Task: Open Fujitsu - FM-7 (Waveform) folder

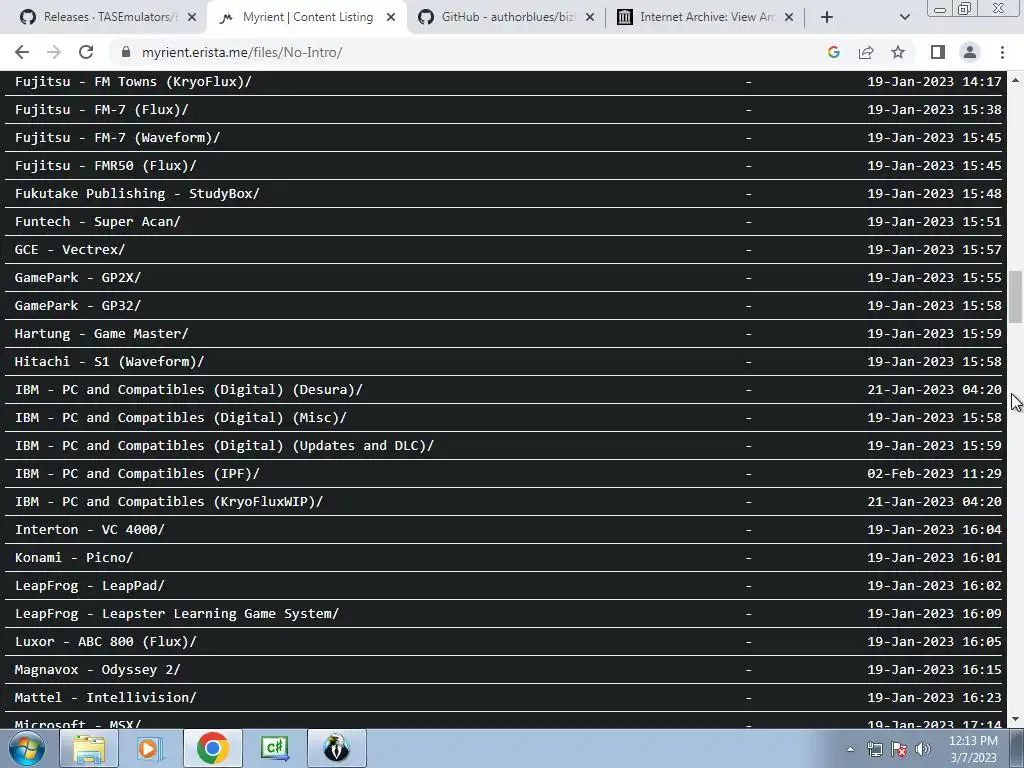Action: [118, 138]
